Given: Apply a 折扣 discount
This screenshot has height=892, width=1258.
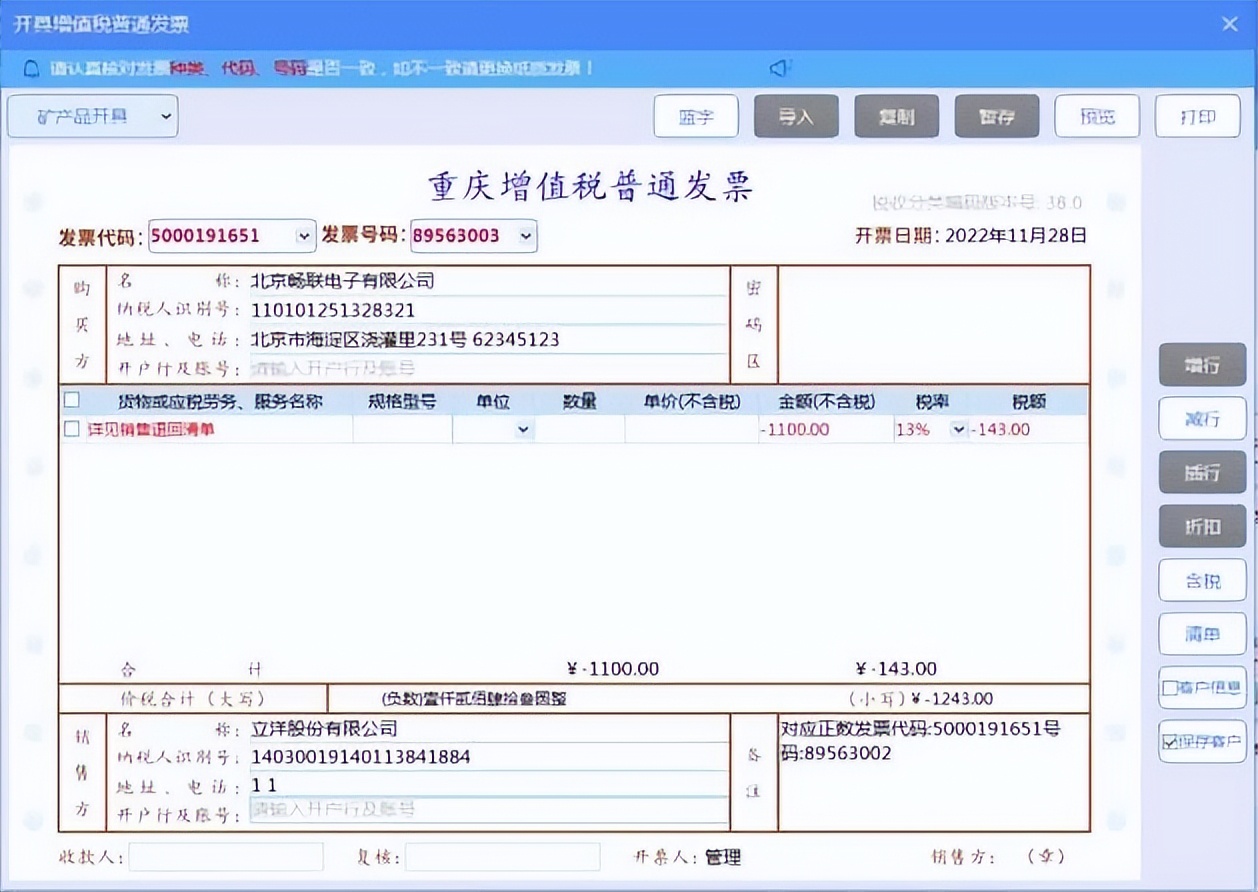Looking at the screenshot, I should [x=1202, y=526].
